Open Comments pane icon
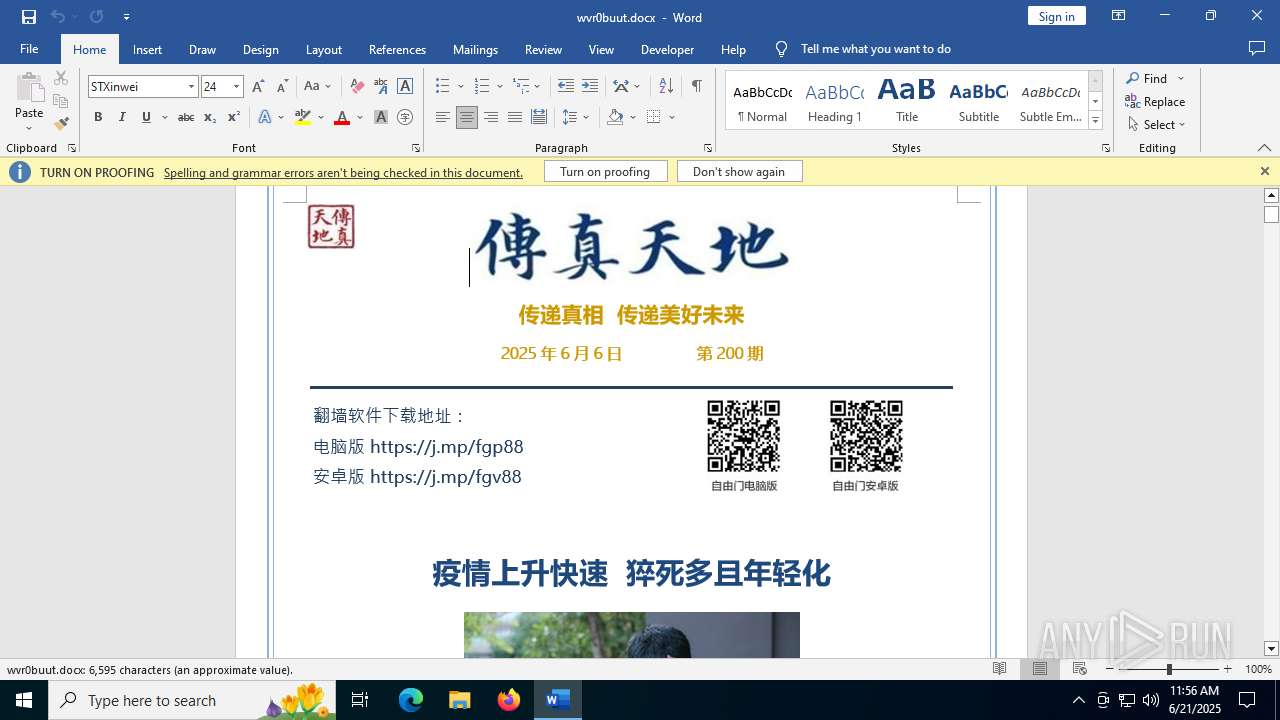This screenshot has height=720, width=1280. [x=1257, y=49]
